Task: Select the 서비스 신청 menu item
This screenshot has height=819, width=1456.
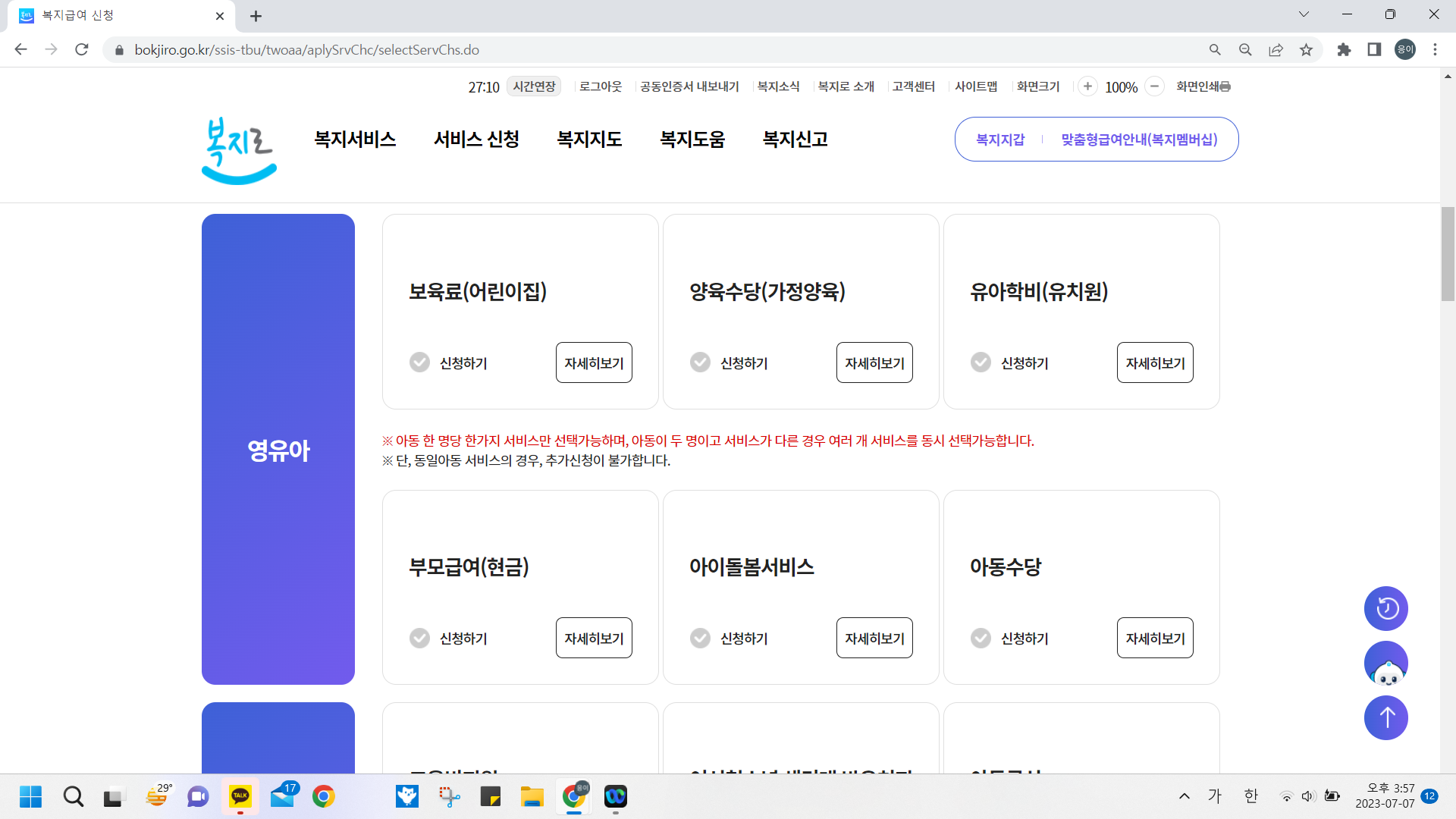Action: pyautogui.click(x=475, y=139)
